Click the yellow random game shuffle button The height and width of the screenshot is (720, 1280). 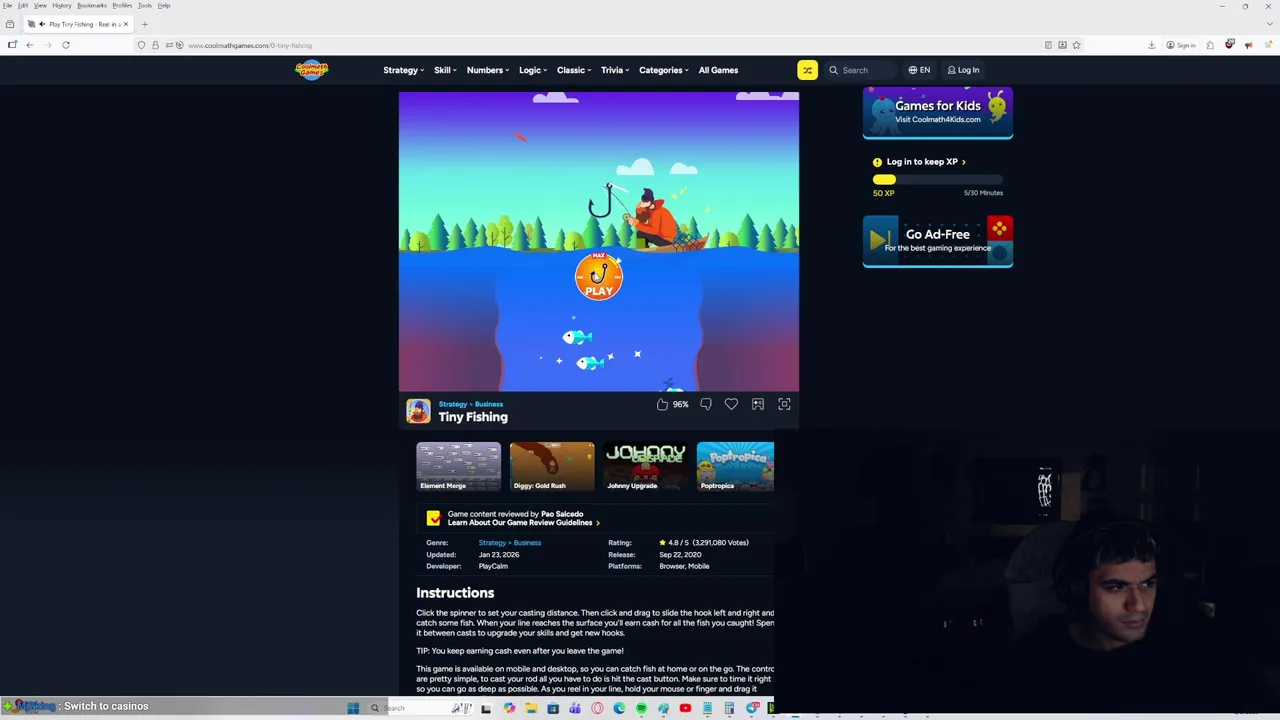(x=807, y=70)
